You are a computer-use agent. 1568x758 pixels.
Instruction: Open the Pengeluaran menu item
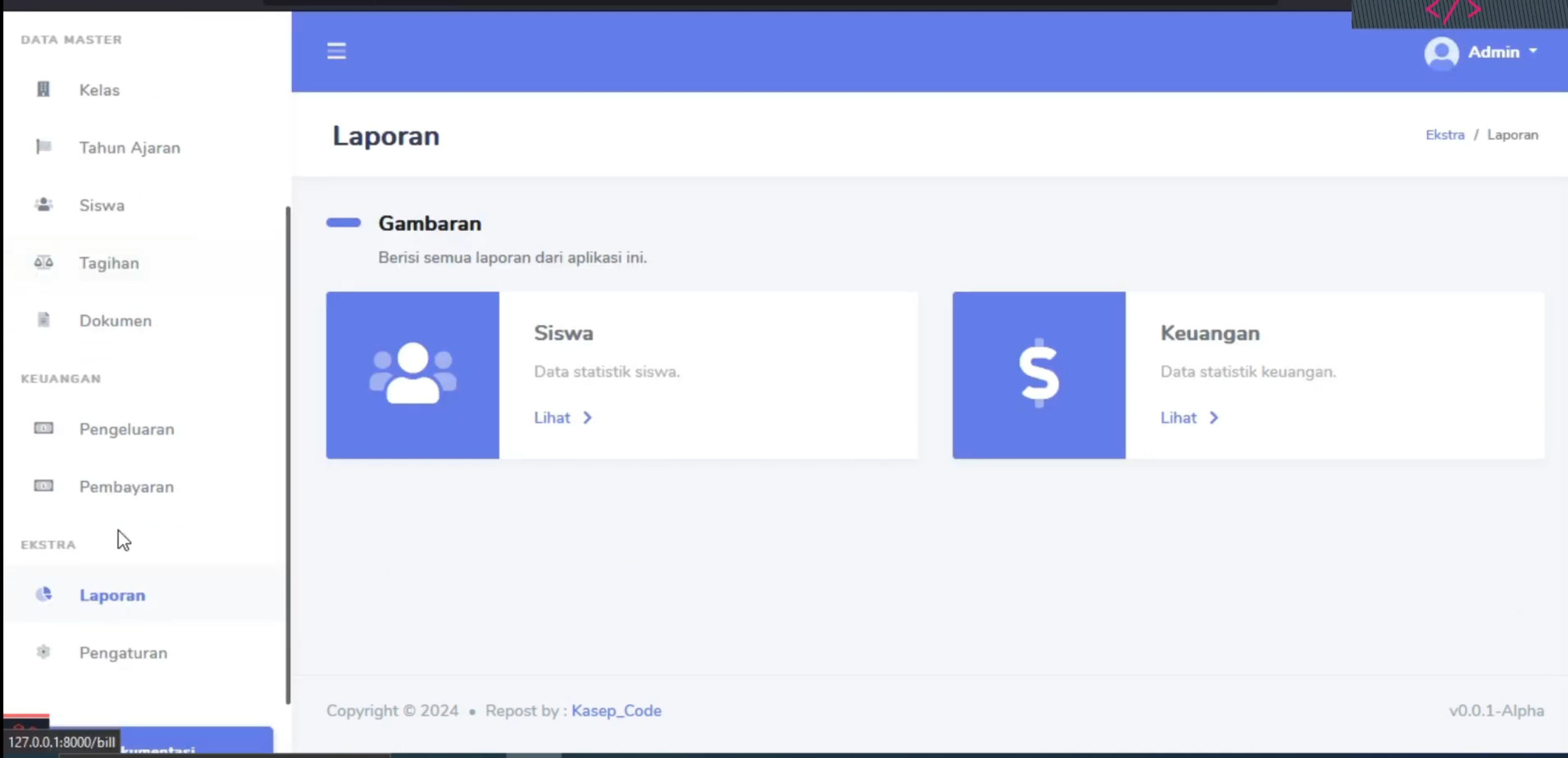(145, 429)
